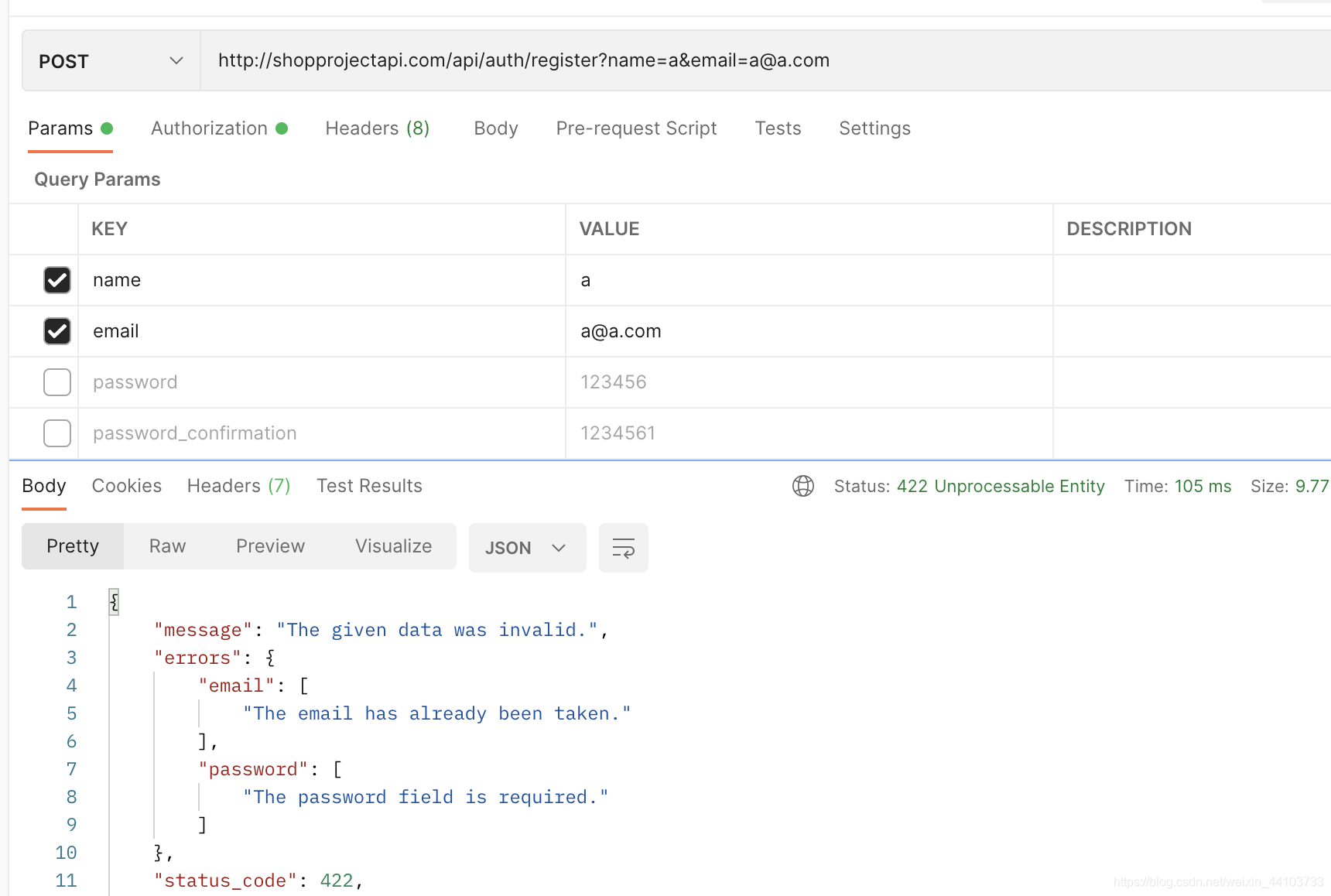This screenshot has width=1331, height=896.
Task: View the response Cookies tab
Action: [127, 486]
